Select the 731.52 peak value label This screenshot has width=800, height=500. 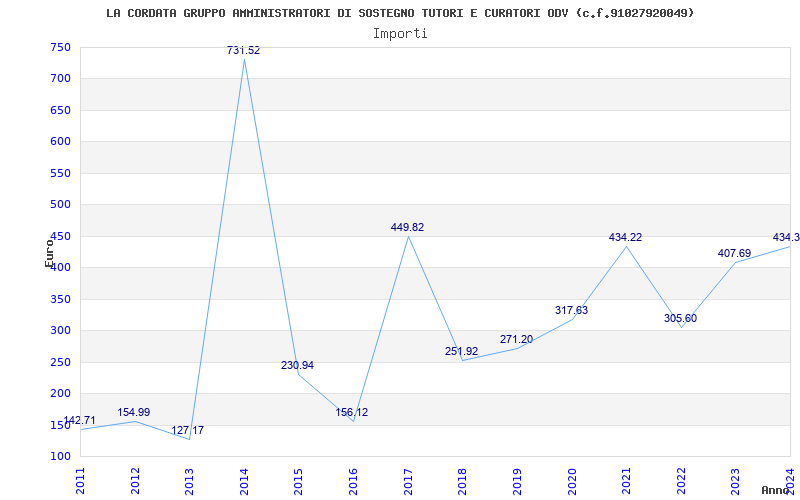point(243,50)
